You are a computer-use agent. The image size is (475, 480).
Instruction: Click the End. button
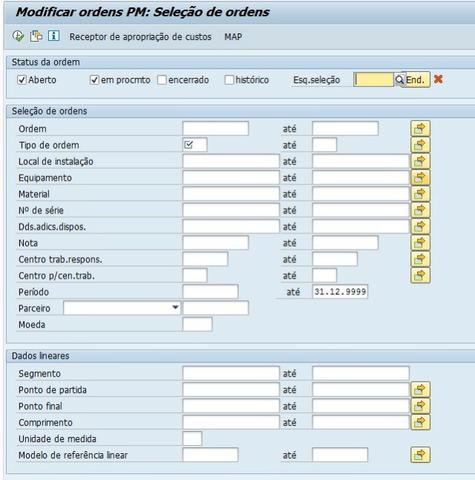(416, 80)
